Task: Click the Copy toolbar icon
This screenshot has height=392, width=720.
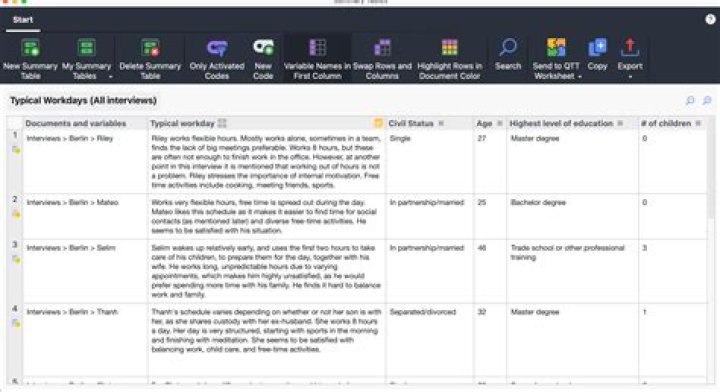Action: point(597,47)
